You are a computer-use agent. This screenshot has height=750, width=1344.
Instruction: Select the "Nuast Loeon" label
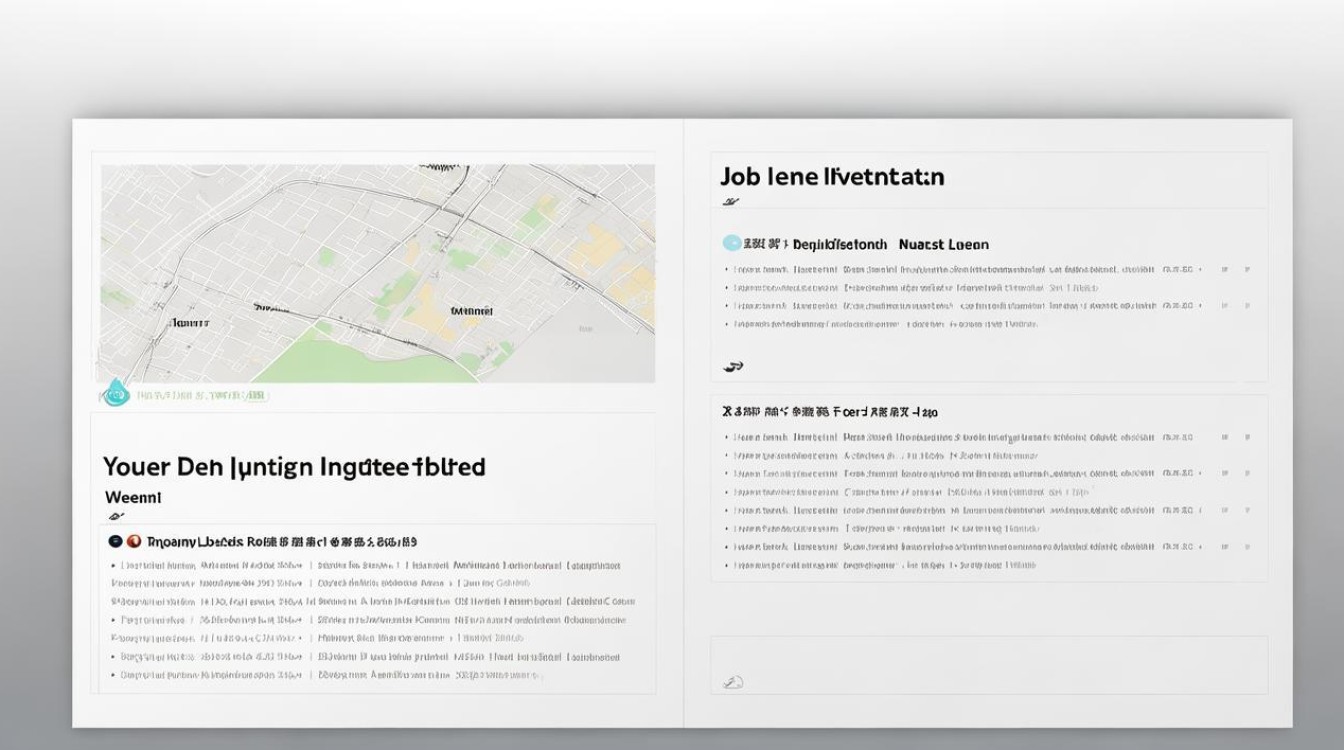click(943, 243)
